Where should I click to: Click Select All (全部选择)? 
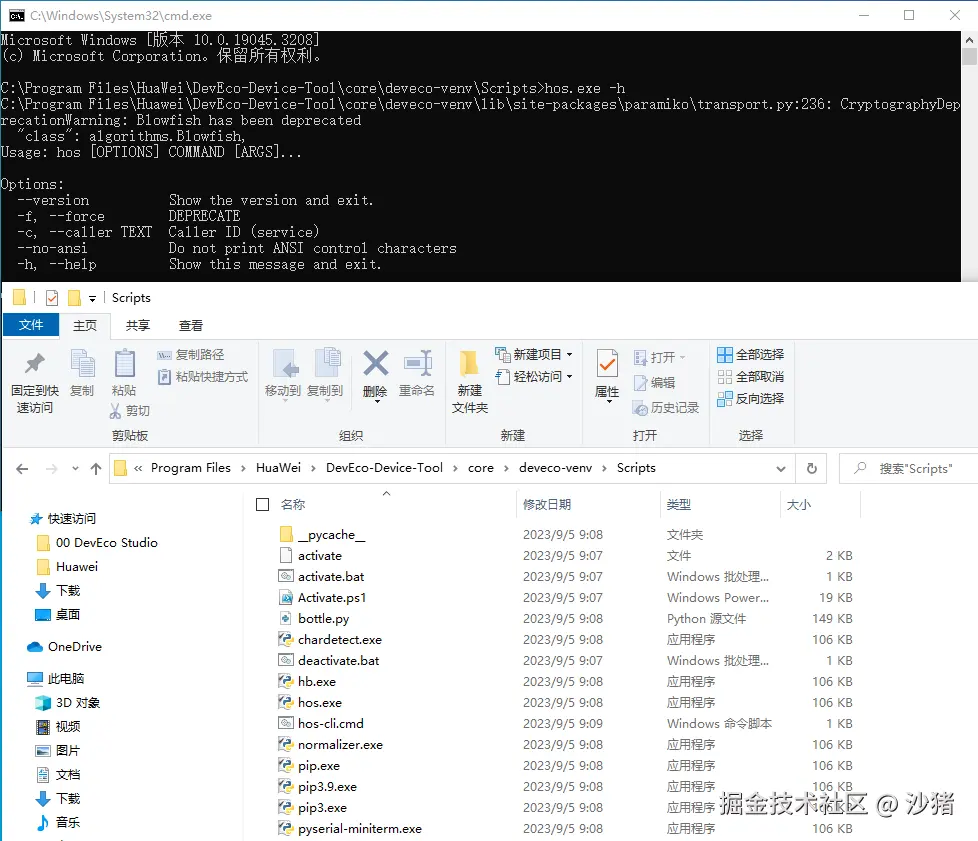750,354
